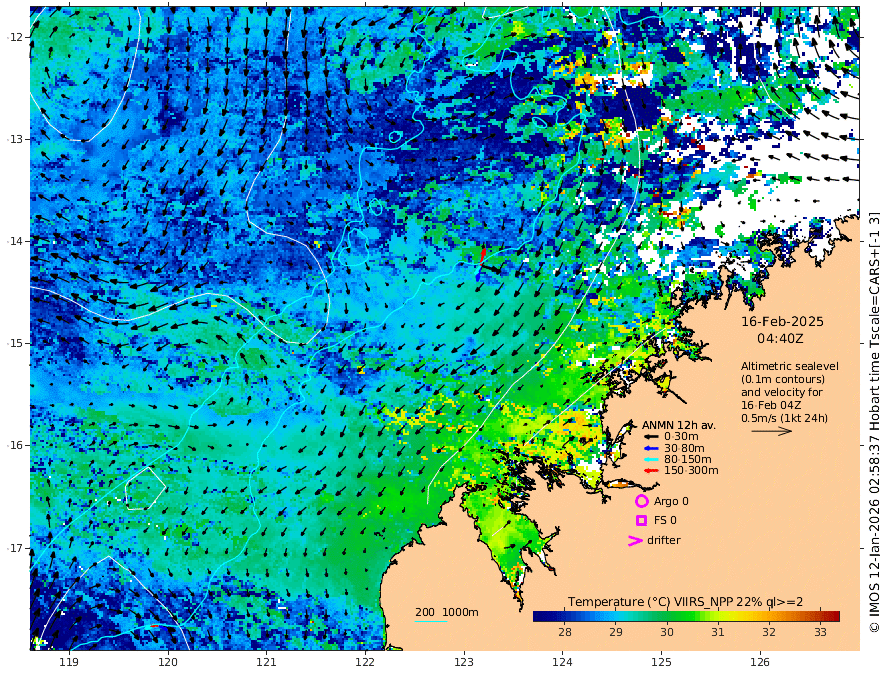Click the '150-300m' depth label
The width and height of the screenshot is (880, 680).
691,471
